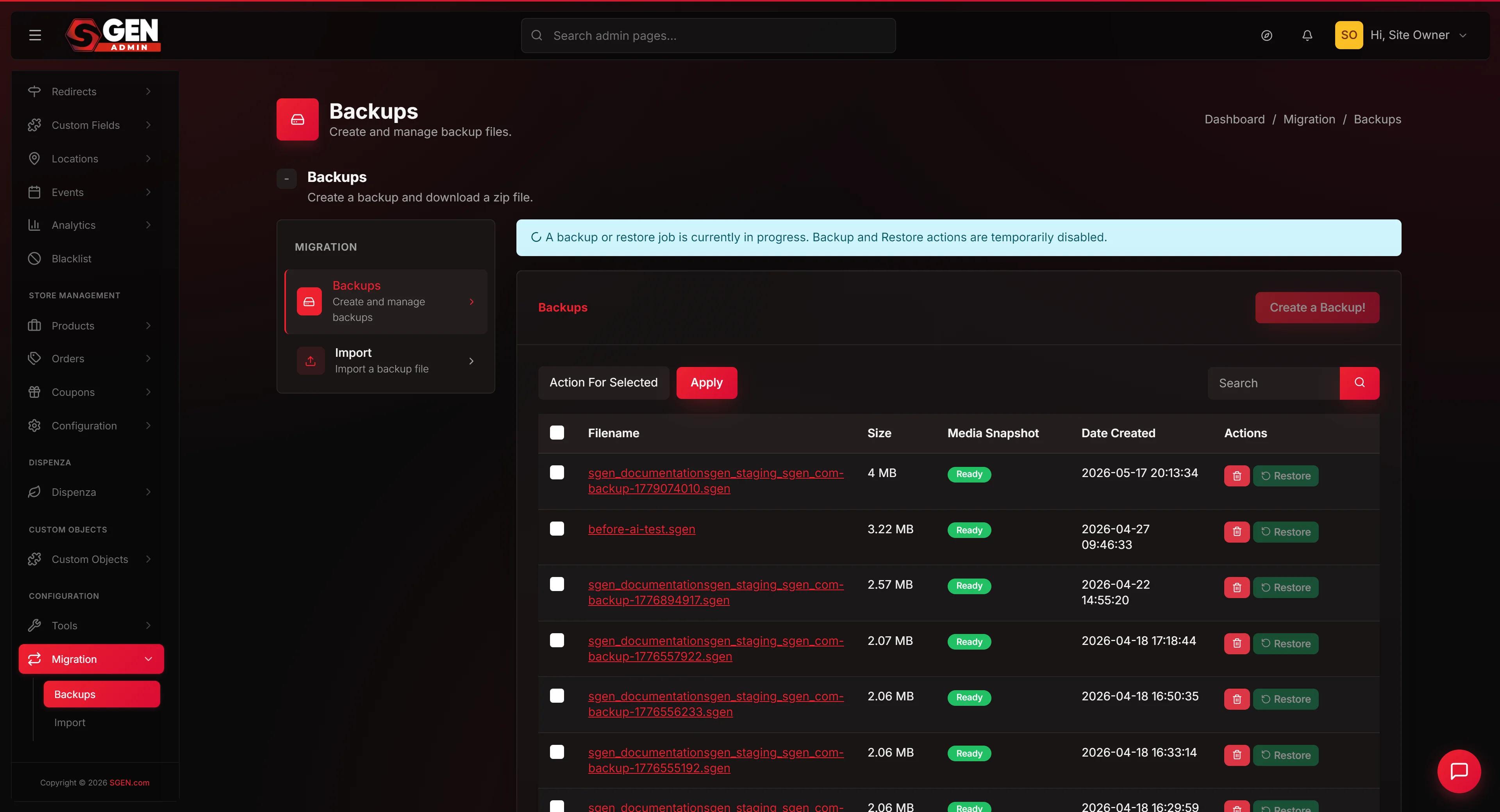Screen dimensions: 1500x812
Task: Click the Blacklist ban icon
Action: pos(34,258)
